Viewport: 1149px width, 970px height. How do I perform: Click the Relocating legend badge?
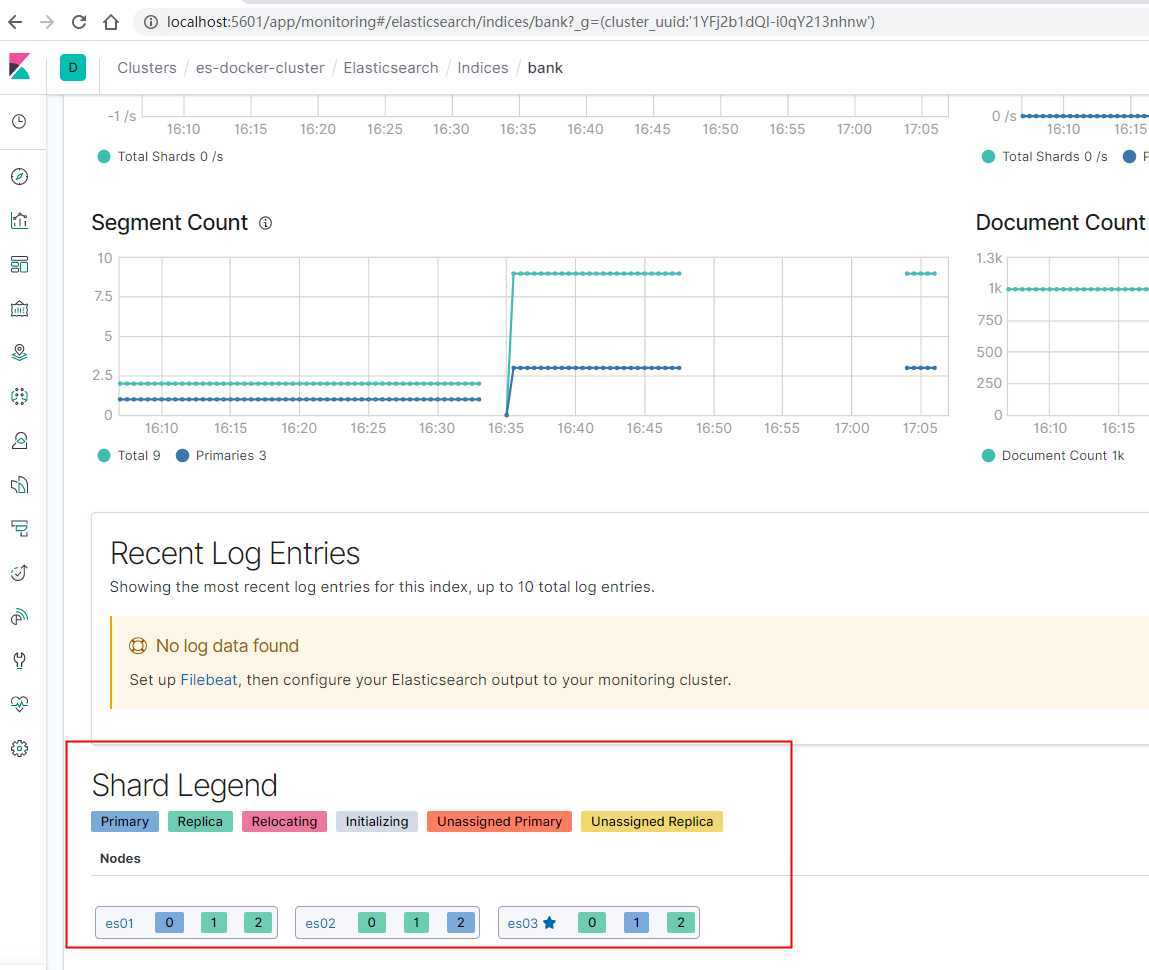tap(284, 821)
